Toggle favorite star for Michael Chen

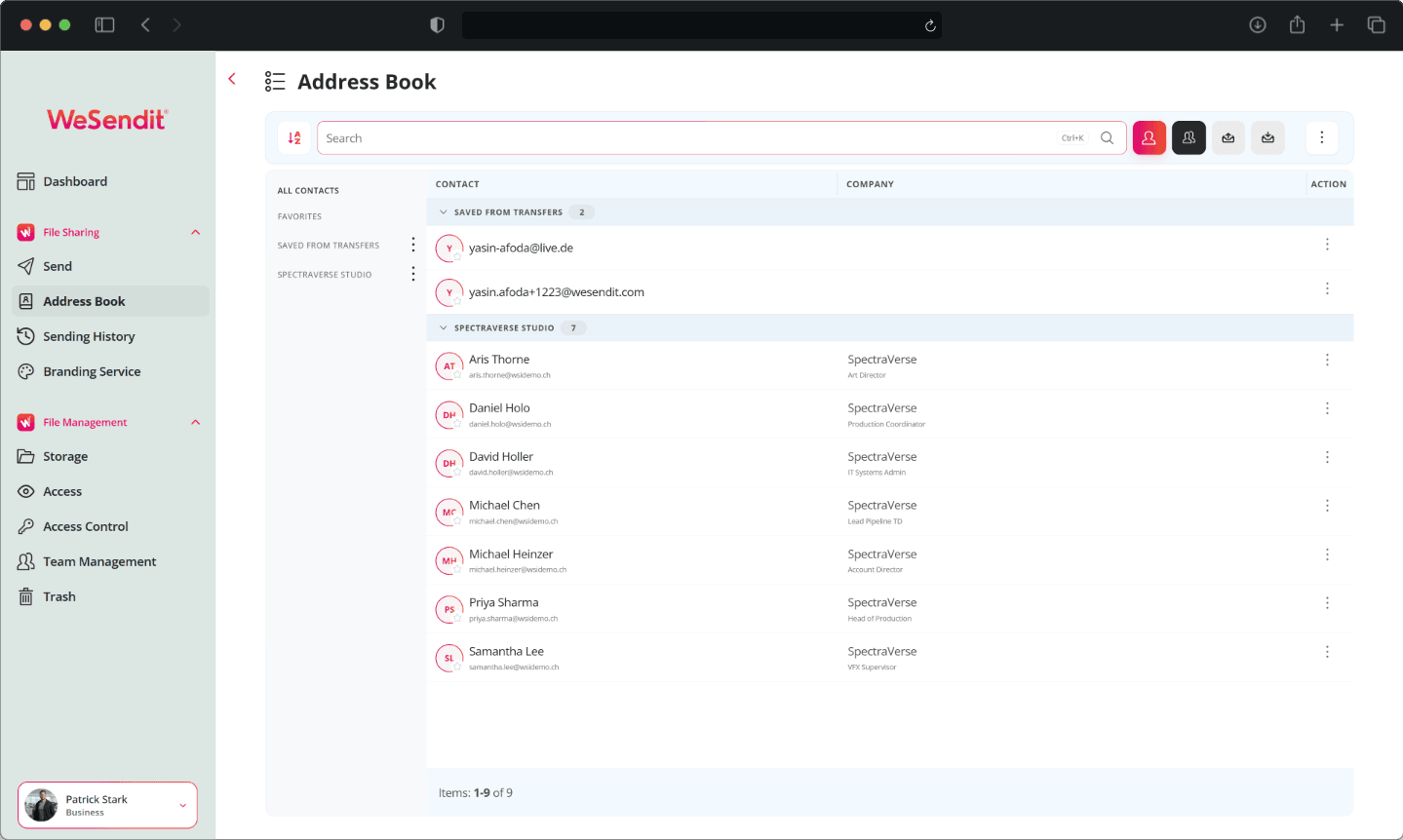coord(457,521)
